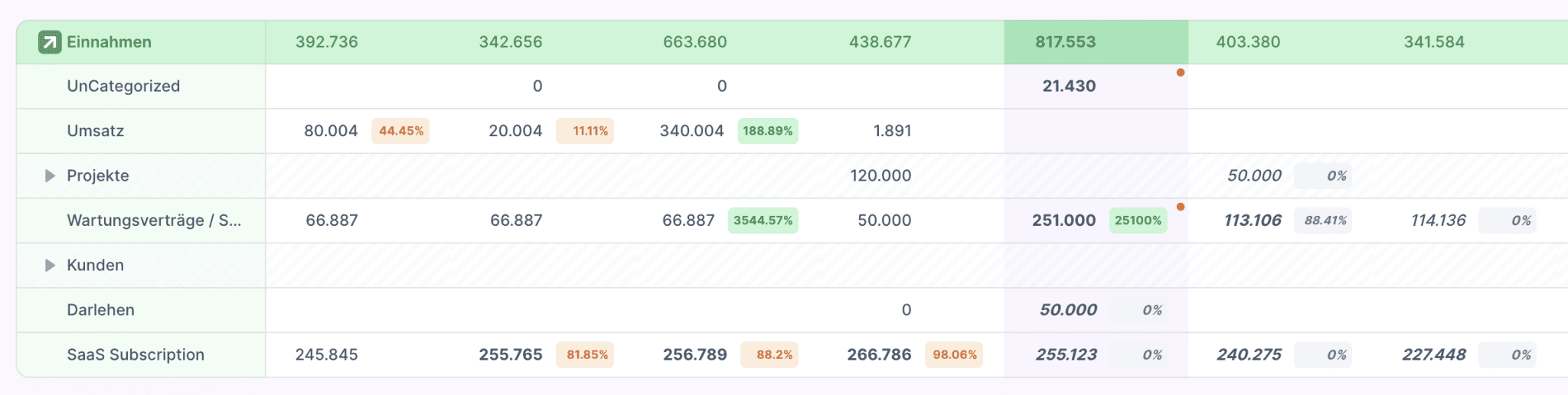Expand the Projekte row

pos(50,176)
